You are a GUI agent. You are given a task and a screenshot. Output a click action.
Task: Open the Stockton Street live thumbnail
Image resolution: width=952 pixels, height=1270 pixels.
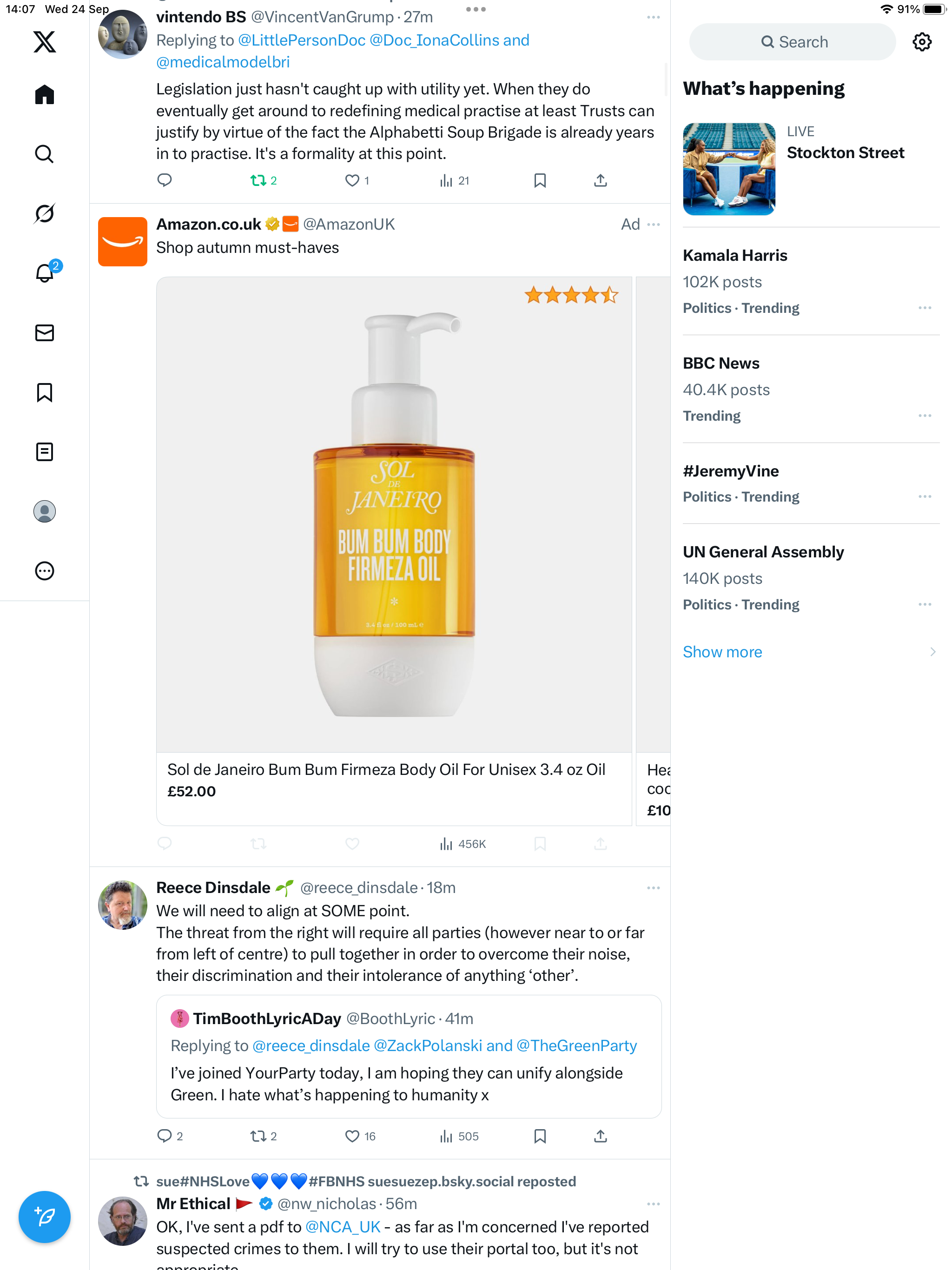728,169
